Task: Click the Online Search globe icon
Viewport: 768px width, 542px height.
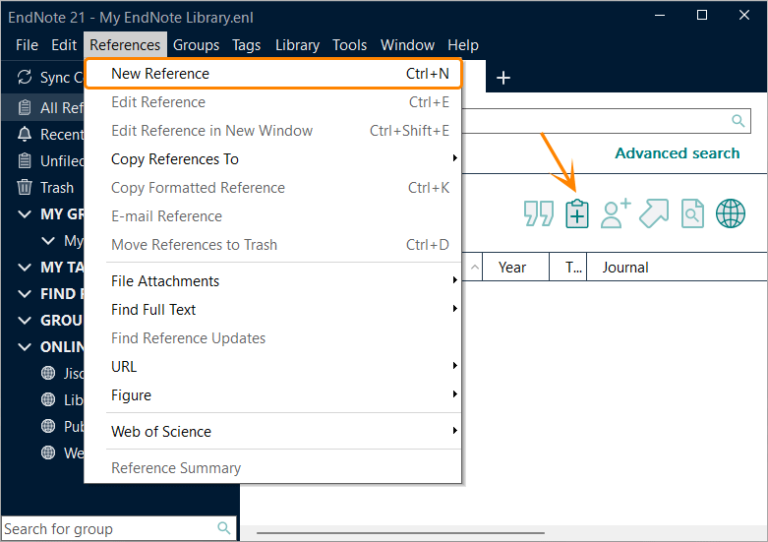Action: pyautogui.click(x=730, y=213)
